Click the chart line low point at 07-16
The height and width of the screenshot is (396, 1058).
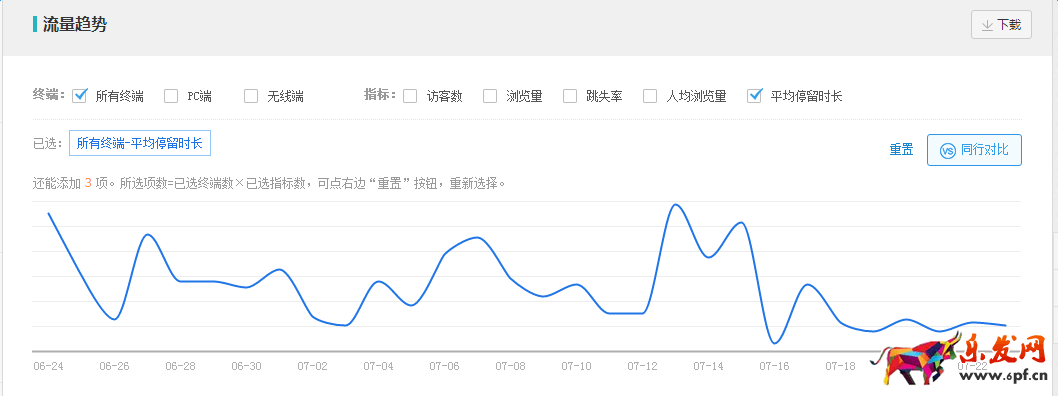(x=775, y=343)
